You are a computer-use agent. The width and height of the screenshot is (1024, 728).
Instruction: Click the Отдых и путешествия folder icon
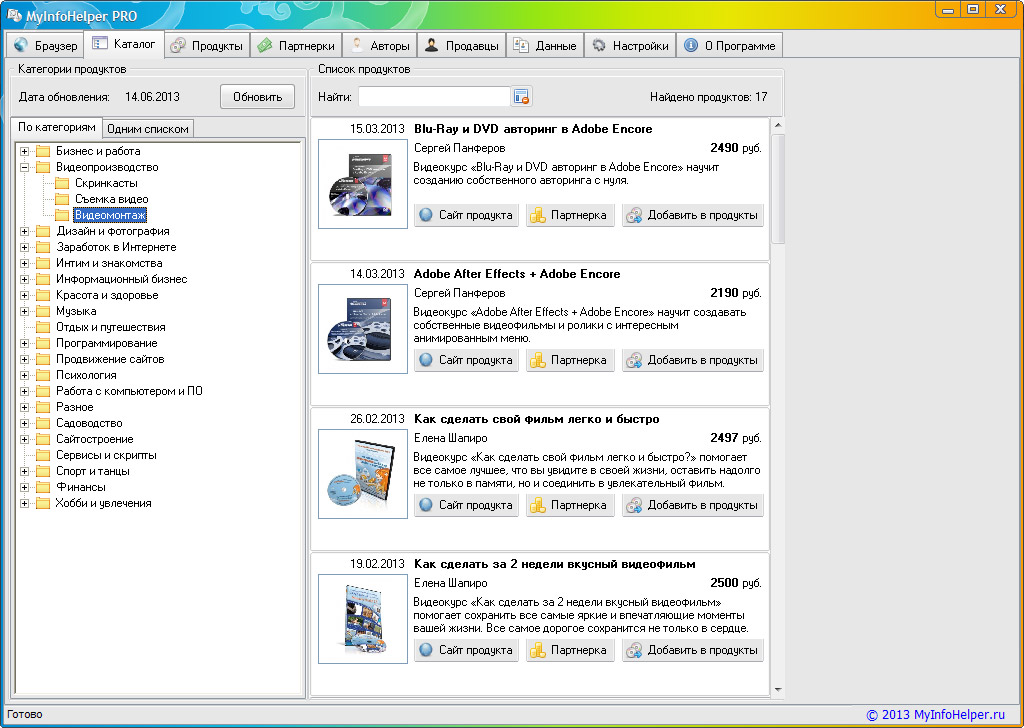[43, 327]
